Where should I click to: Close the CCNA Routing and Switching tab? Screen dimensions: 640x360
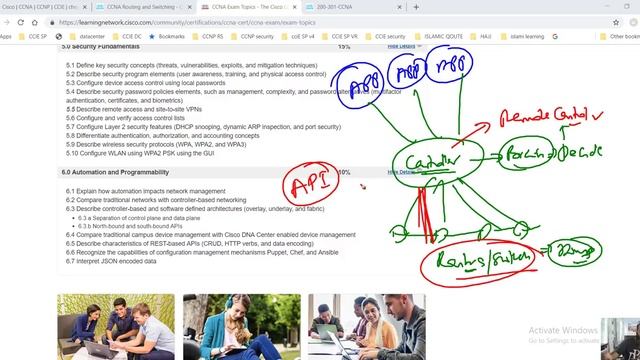click(190, 7)
